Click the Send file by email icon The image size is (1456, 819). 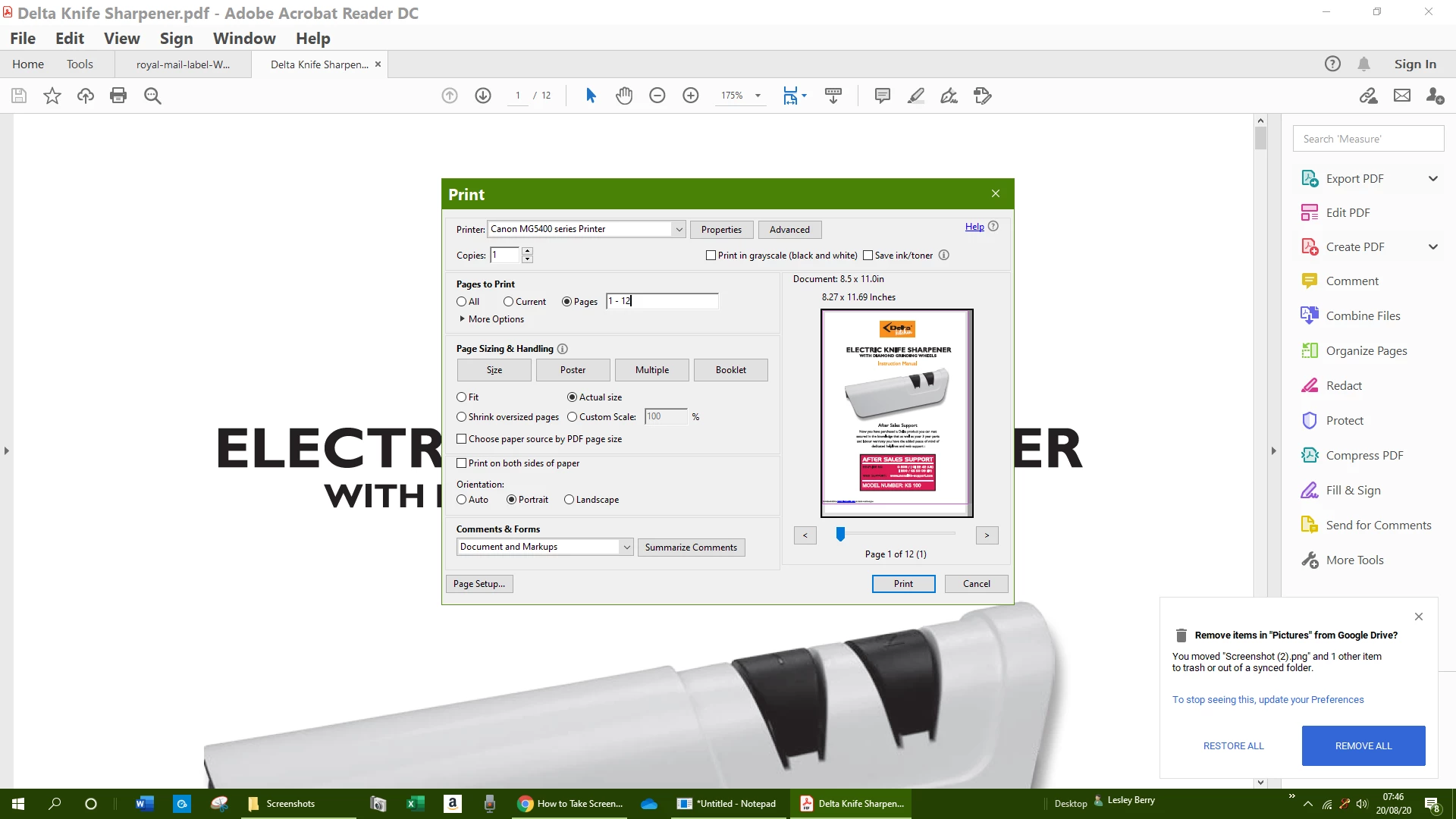click(1401, 96)
